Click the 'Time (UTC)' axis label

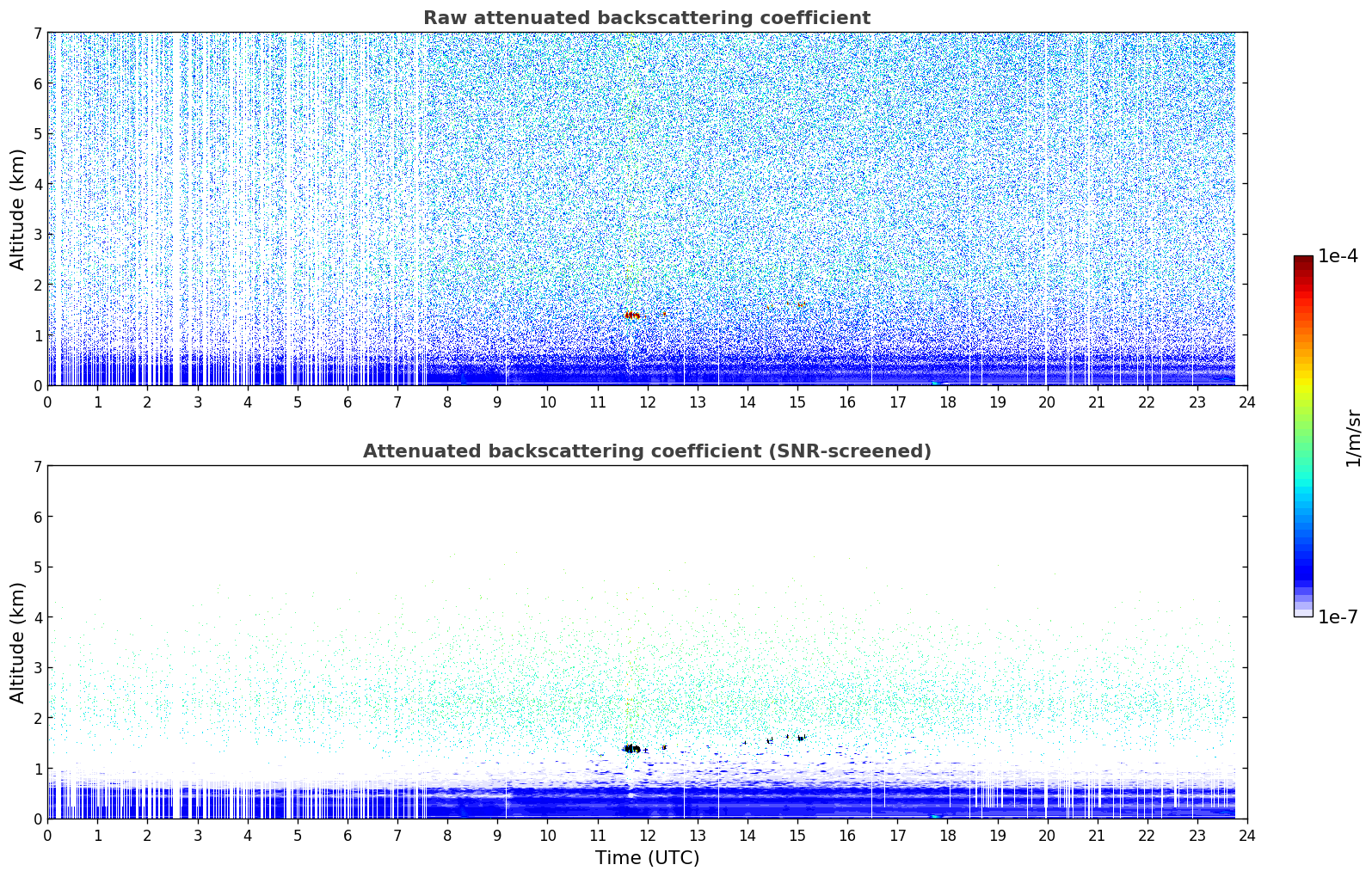pyautogui.click(x=647, y=858)
